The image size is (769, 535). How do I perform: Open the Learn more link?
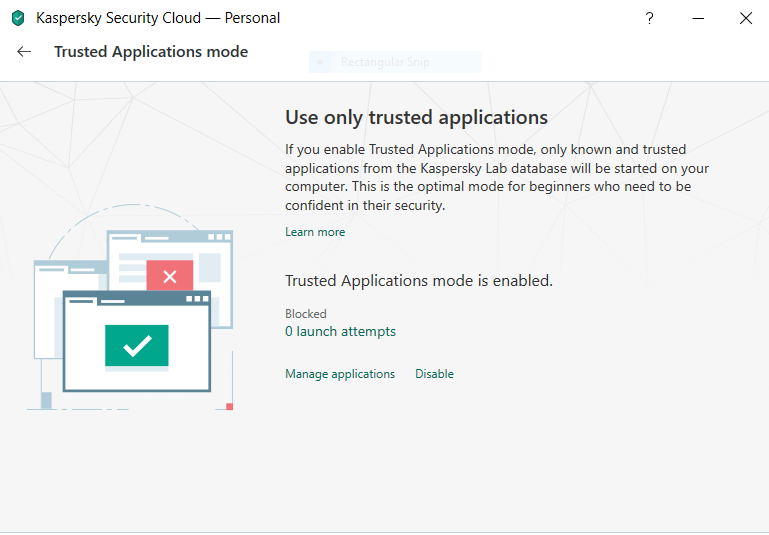coord(315,232)
